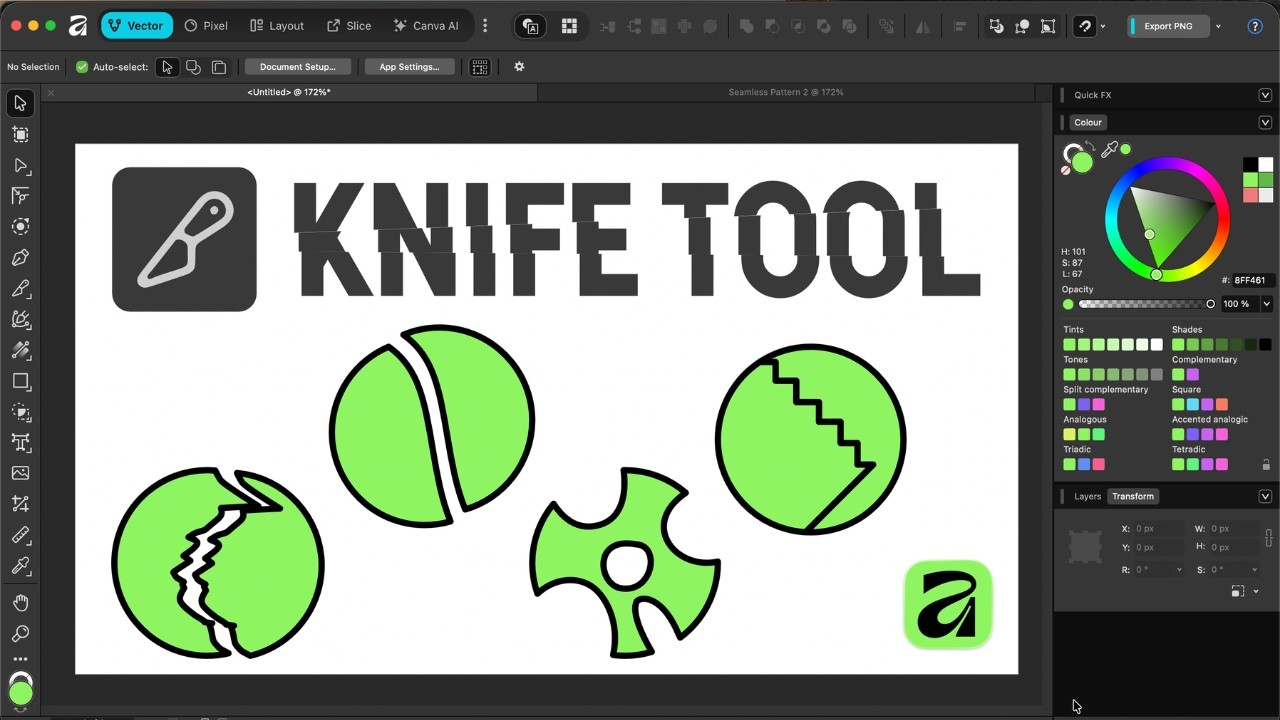Select the View hand tool

coord(20,602)
